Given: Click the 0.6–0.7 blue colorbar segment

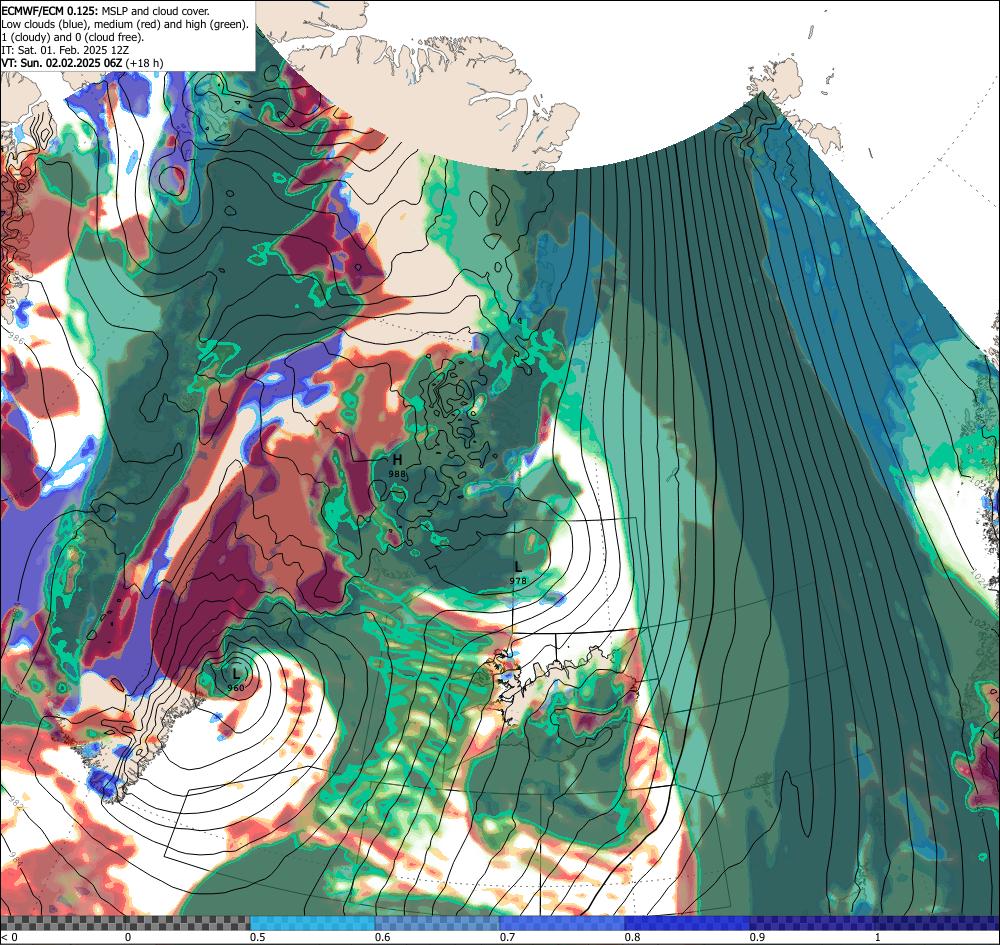Looking at the screenshot, I should pos(437,923).
